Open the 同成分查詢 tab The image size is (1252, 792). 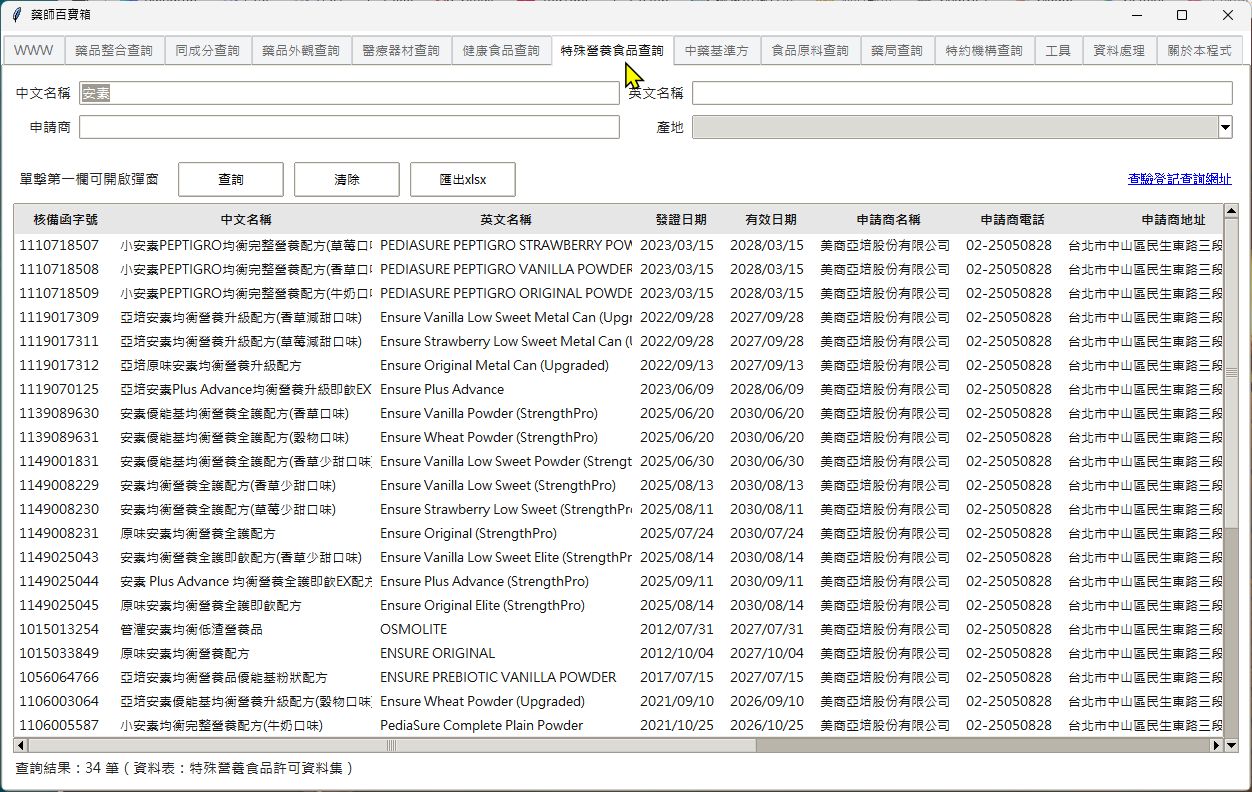(x=207, y=50)
